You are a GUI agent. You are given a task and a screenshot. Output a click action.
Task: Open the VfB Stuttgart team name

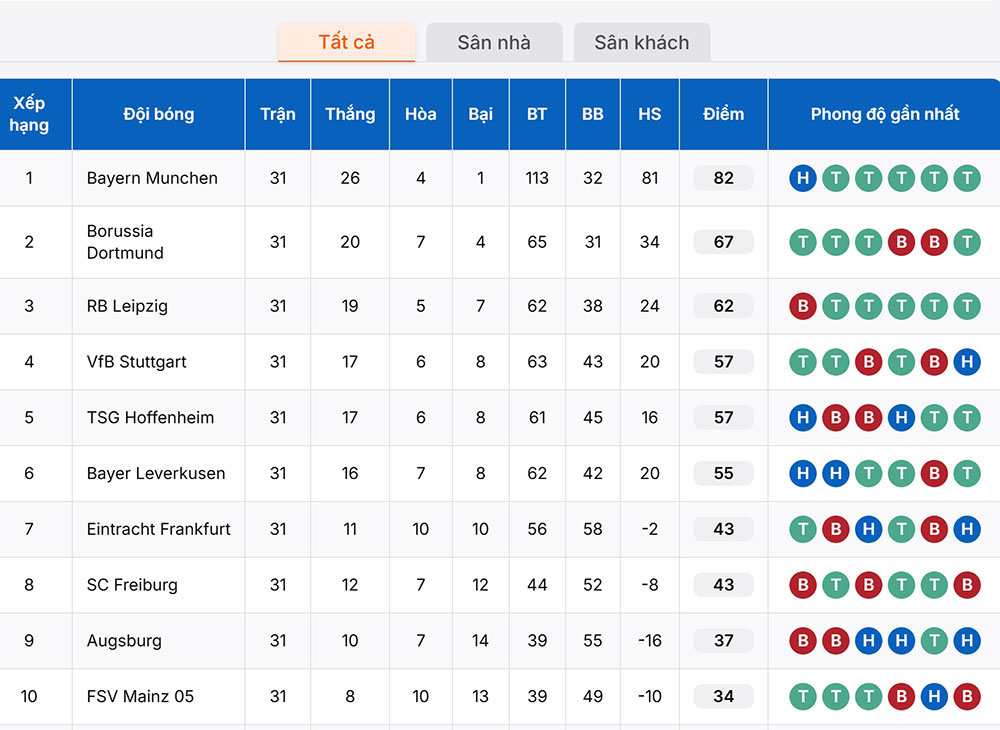click(136, 361)
